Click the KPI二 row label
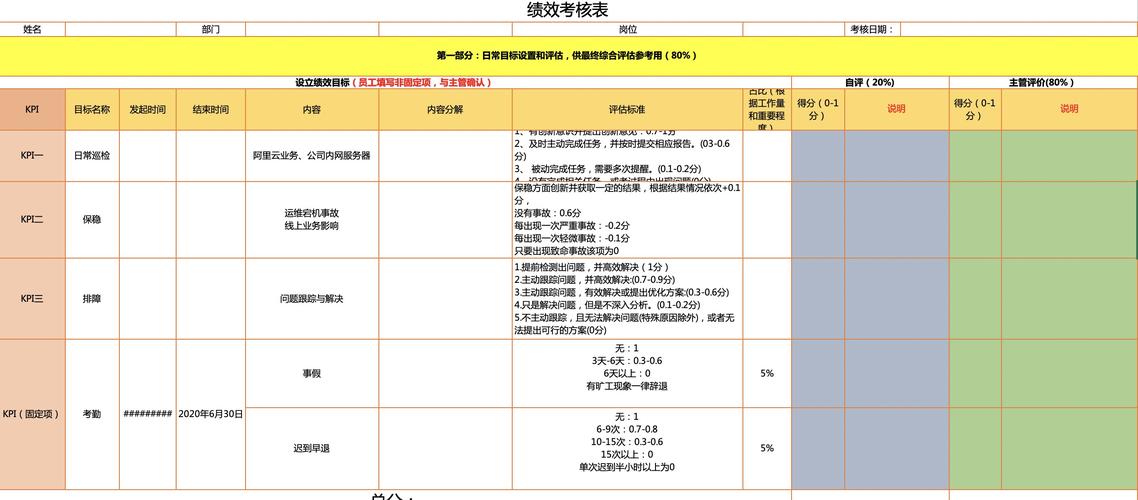Viewport: 1138px width, 500px height. tap(33, 220)
